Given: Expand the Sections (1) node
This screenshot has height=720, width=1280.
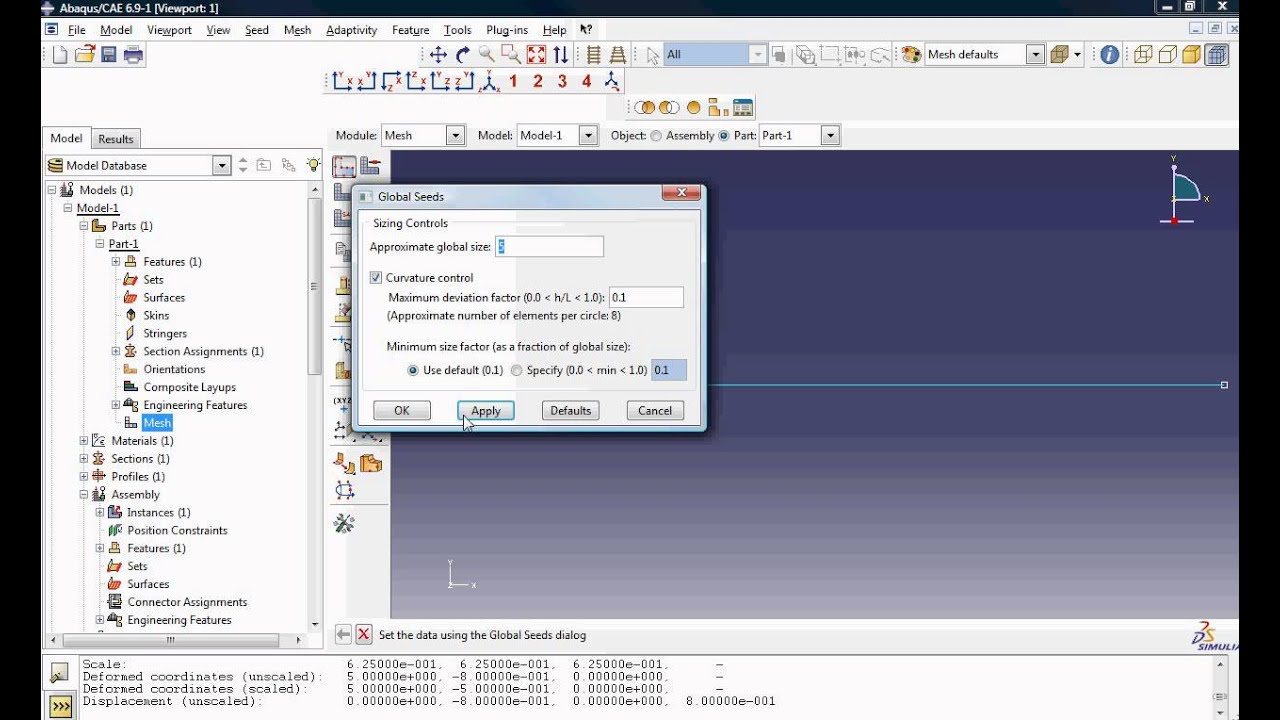Looking at the screenshot, I should click(84, 459).
